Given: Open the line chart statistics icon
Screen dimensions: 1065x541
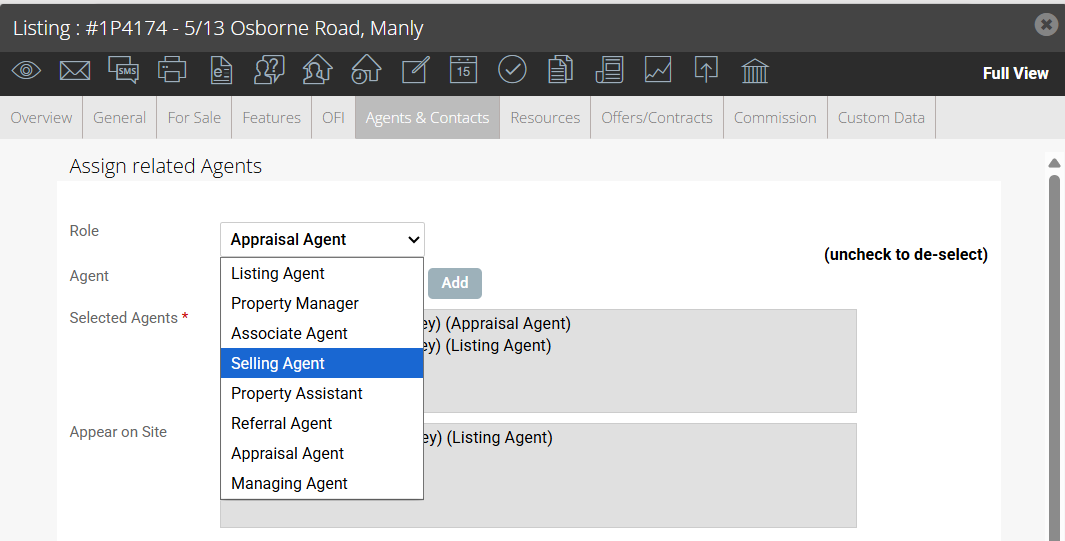Looking at the screenshot, I should (x=657, y=70).
